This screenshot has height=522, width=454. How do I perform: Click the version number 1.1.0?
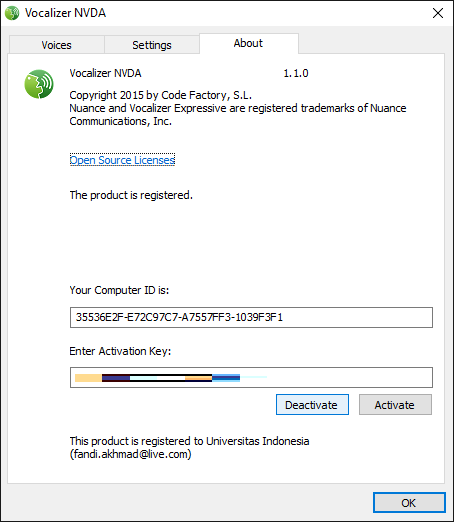pos(296,73)
